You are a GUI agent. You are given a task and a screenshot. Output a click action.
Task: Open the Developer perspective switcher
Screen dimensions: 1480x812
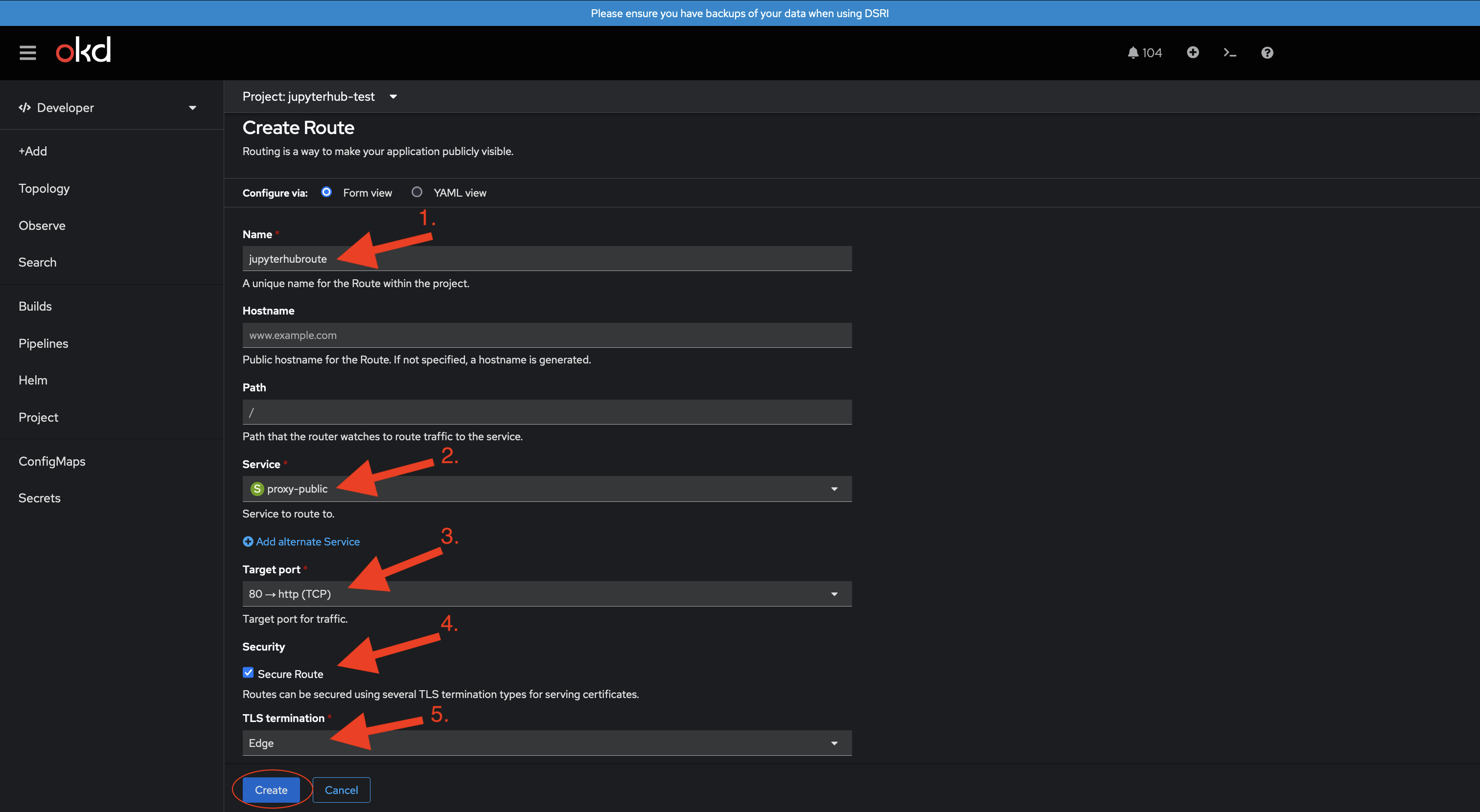click(108, 108)
